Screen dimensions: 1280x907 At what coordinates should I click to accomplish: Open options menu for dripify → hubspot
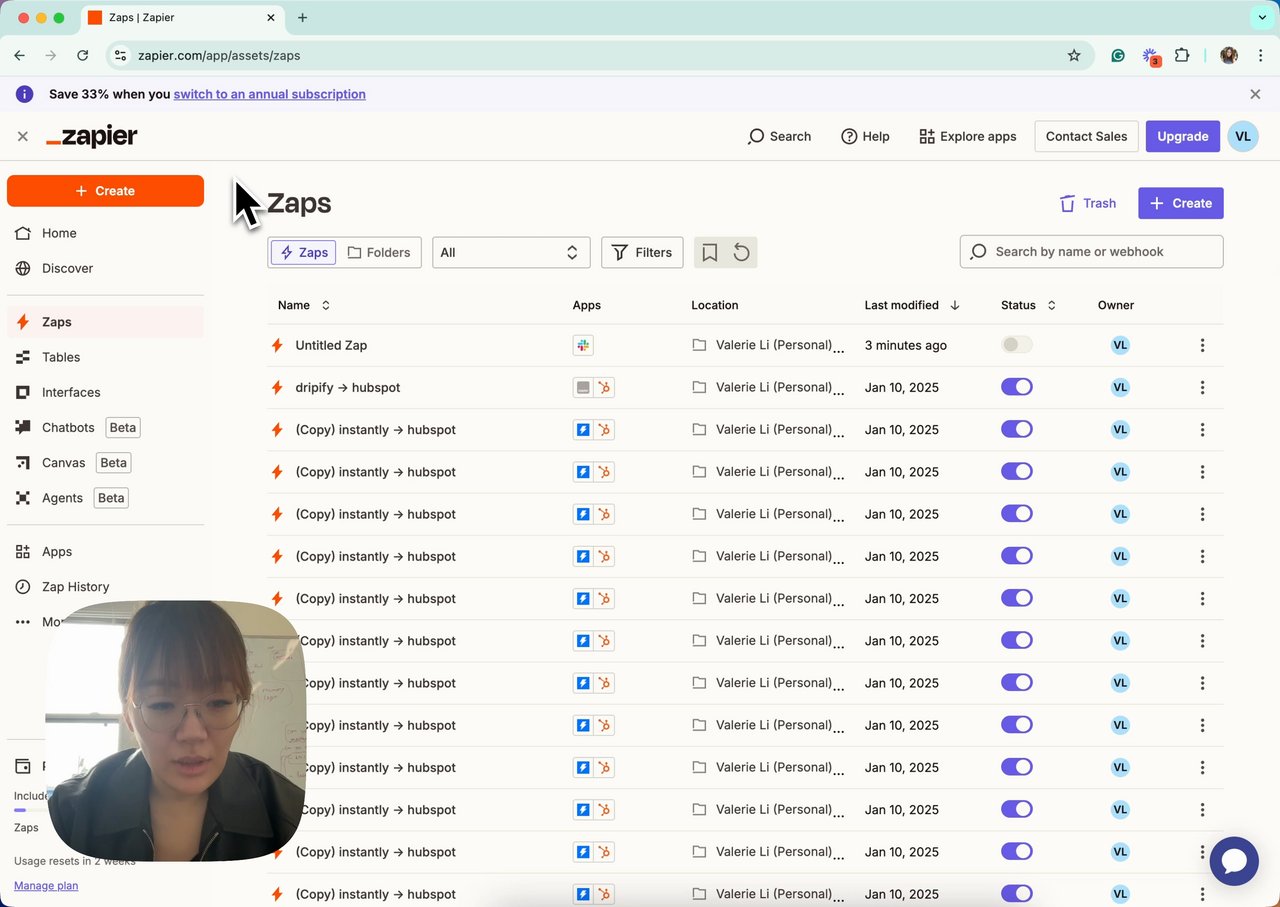1202,387
